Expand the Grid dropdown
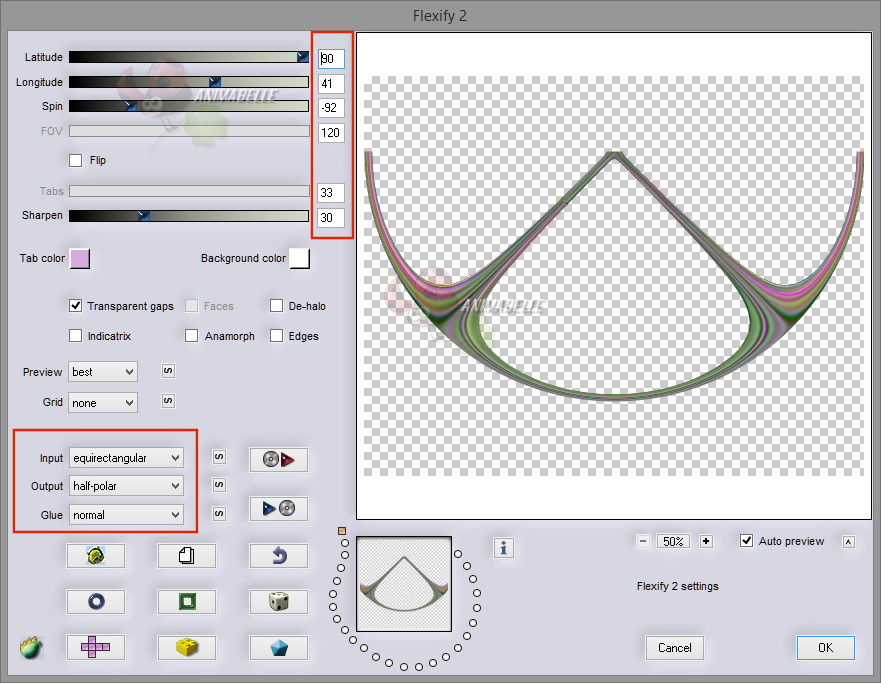 [x=103, y=403]
